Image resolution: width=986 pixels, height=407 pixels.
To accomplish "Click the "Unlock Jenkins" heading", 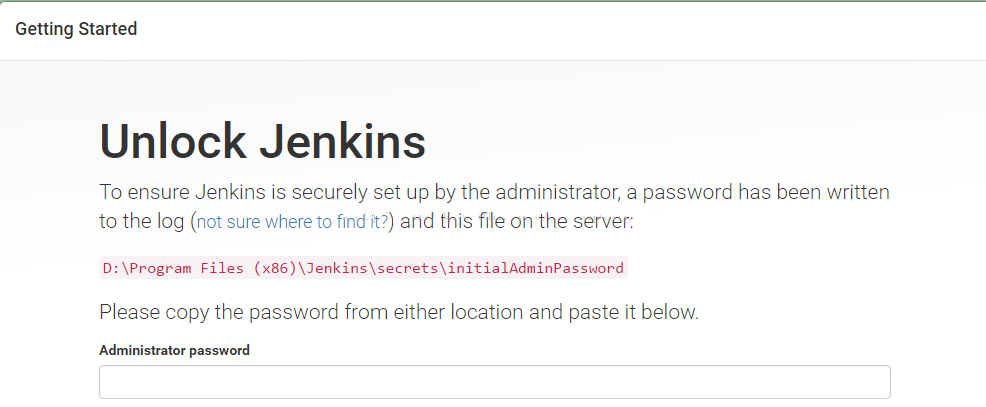I will [263, 141].
